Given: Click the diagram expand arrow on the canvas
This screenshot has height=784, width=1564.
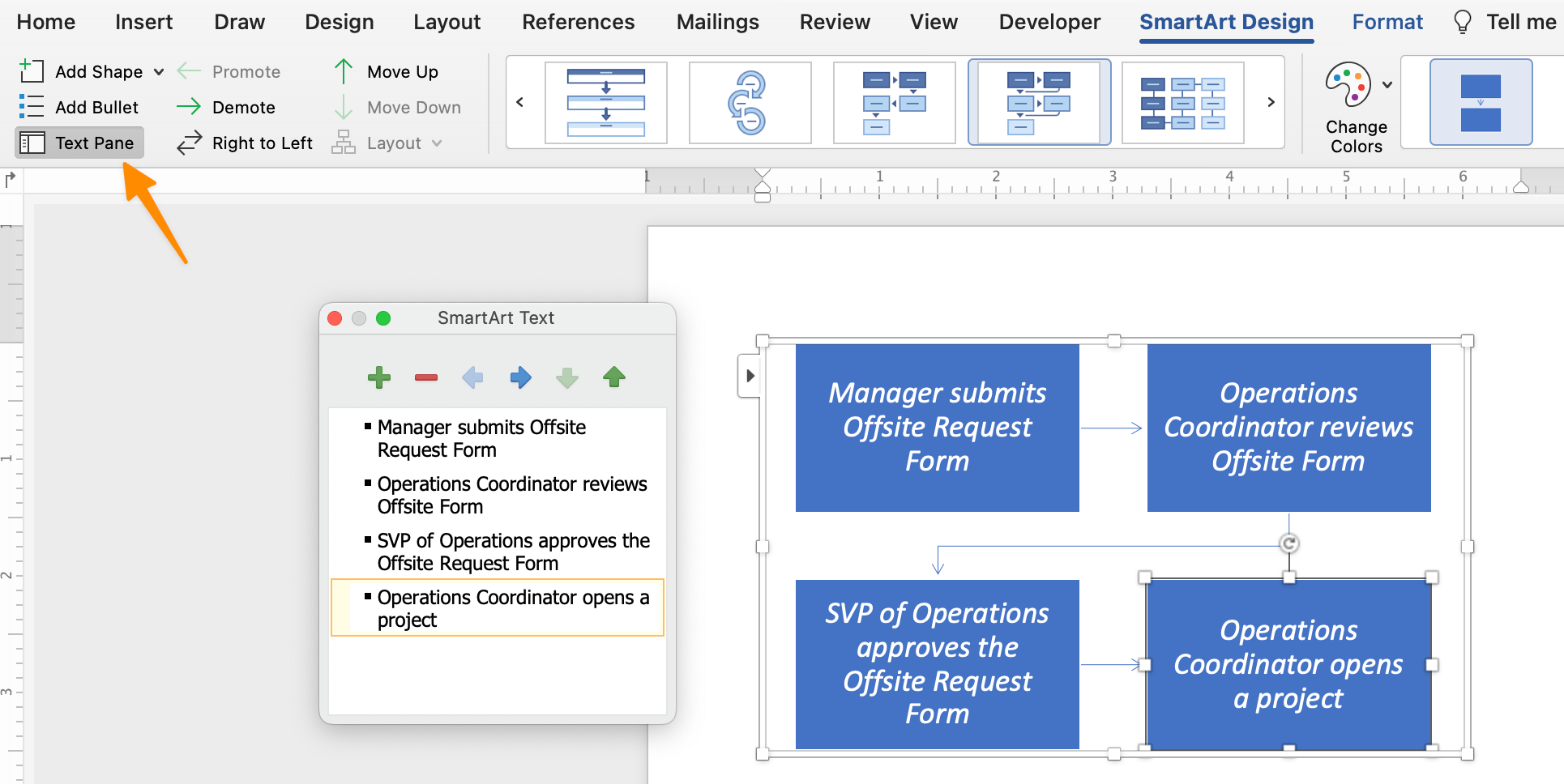Looking at the screenshot, I should 749,375.
